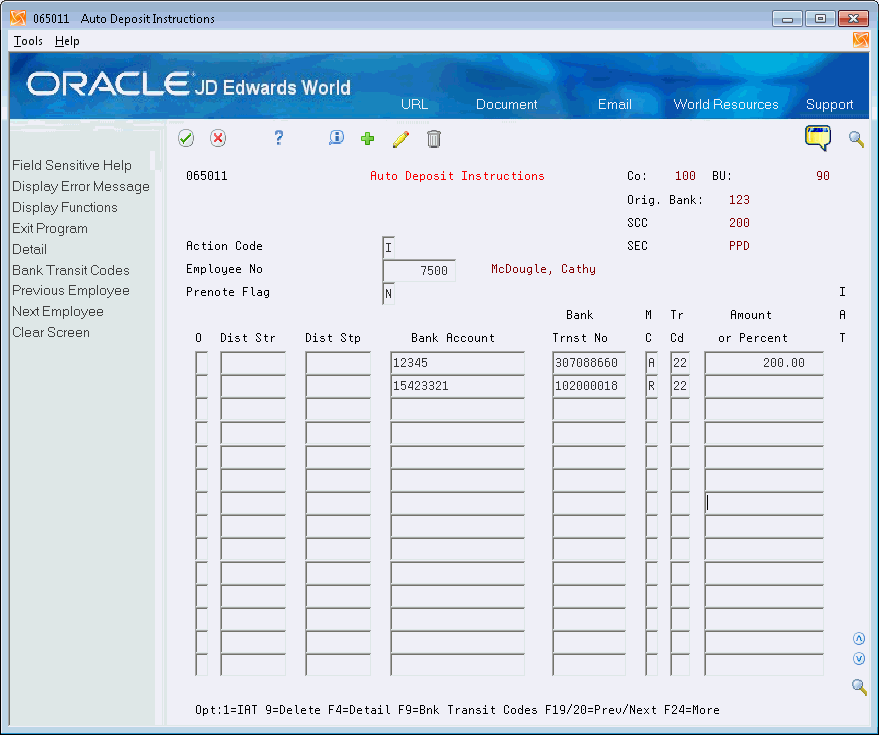Open the URL header link

pos(414,104)
